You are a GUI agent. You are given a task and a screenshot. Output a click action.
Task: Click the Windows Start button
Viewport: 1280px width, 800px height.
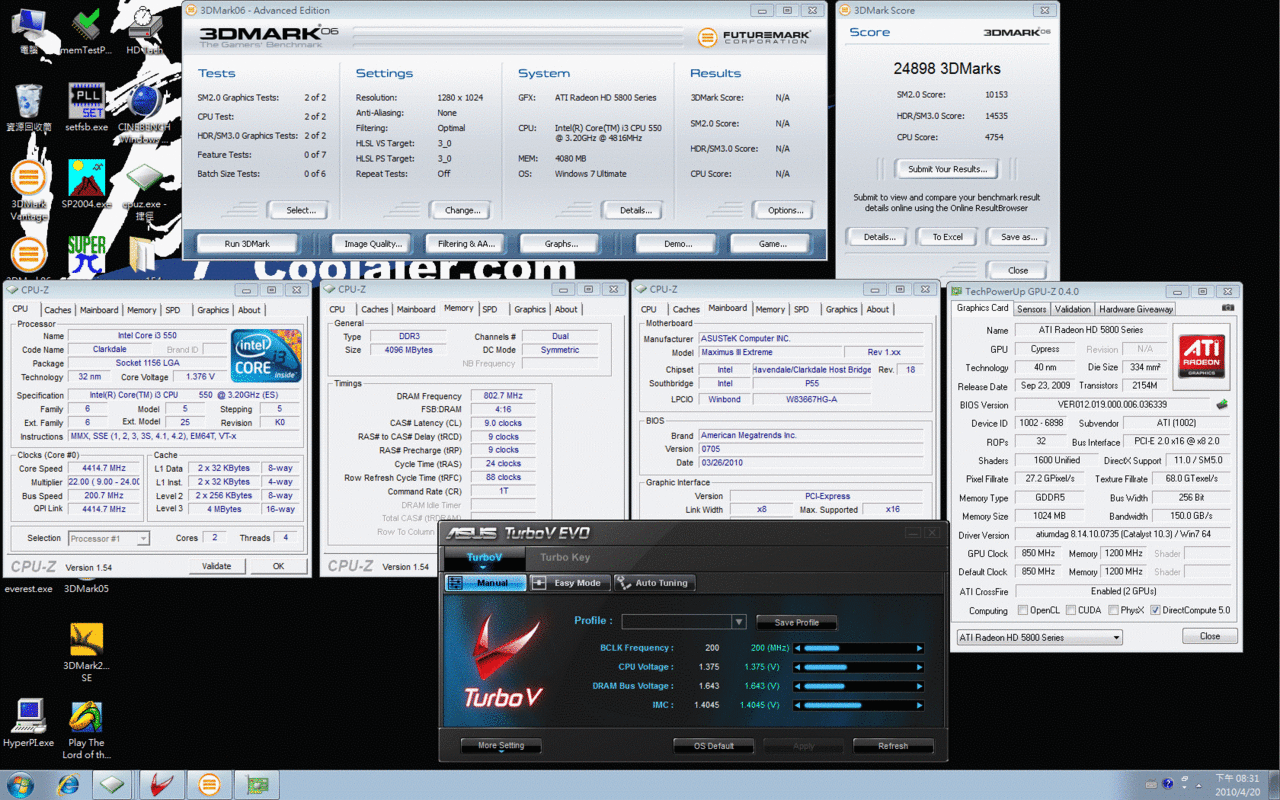click(20, 785)
